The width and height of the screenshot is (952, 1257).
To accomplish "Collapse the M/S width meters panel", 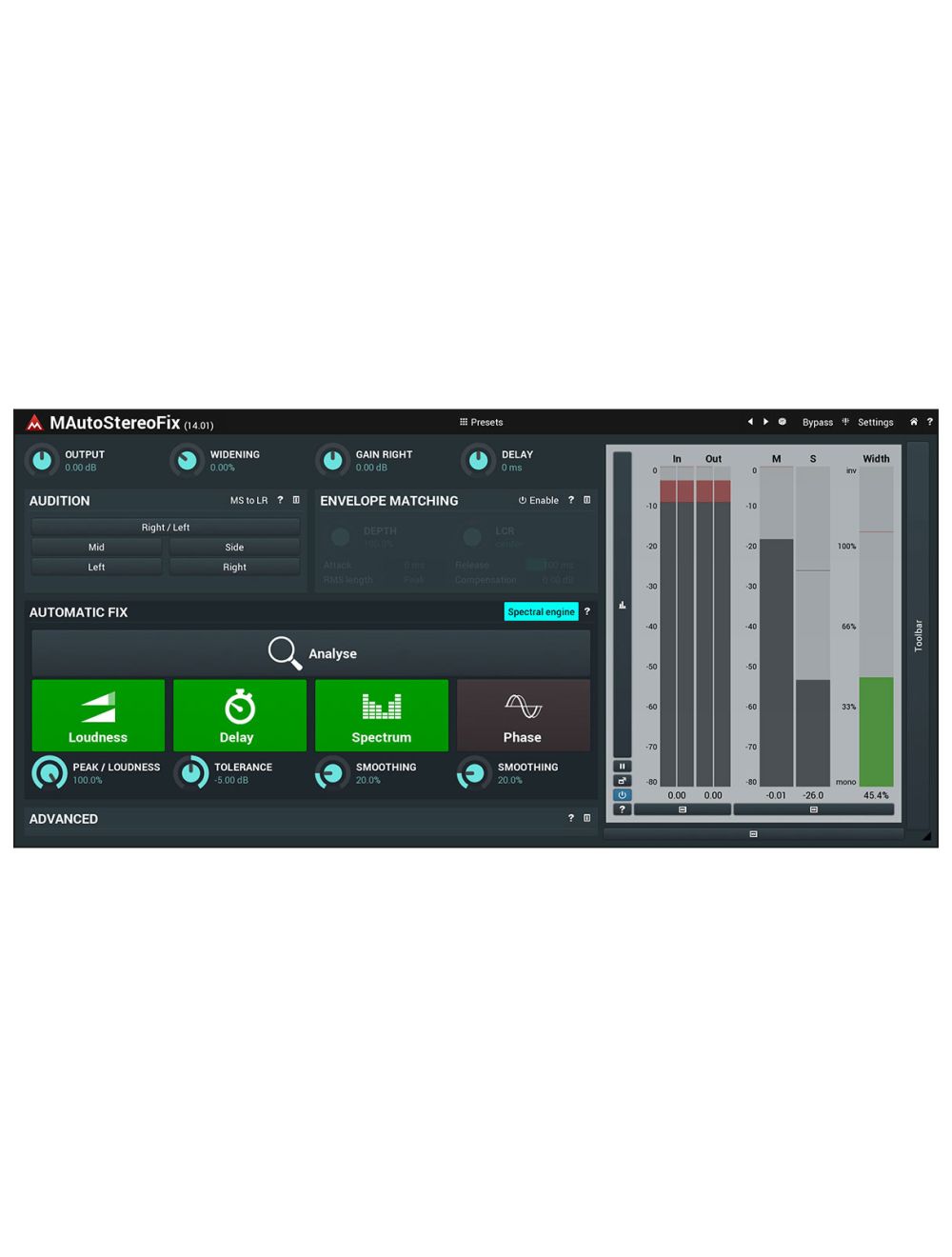I will (813, 809).
